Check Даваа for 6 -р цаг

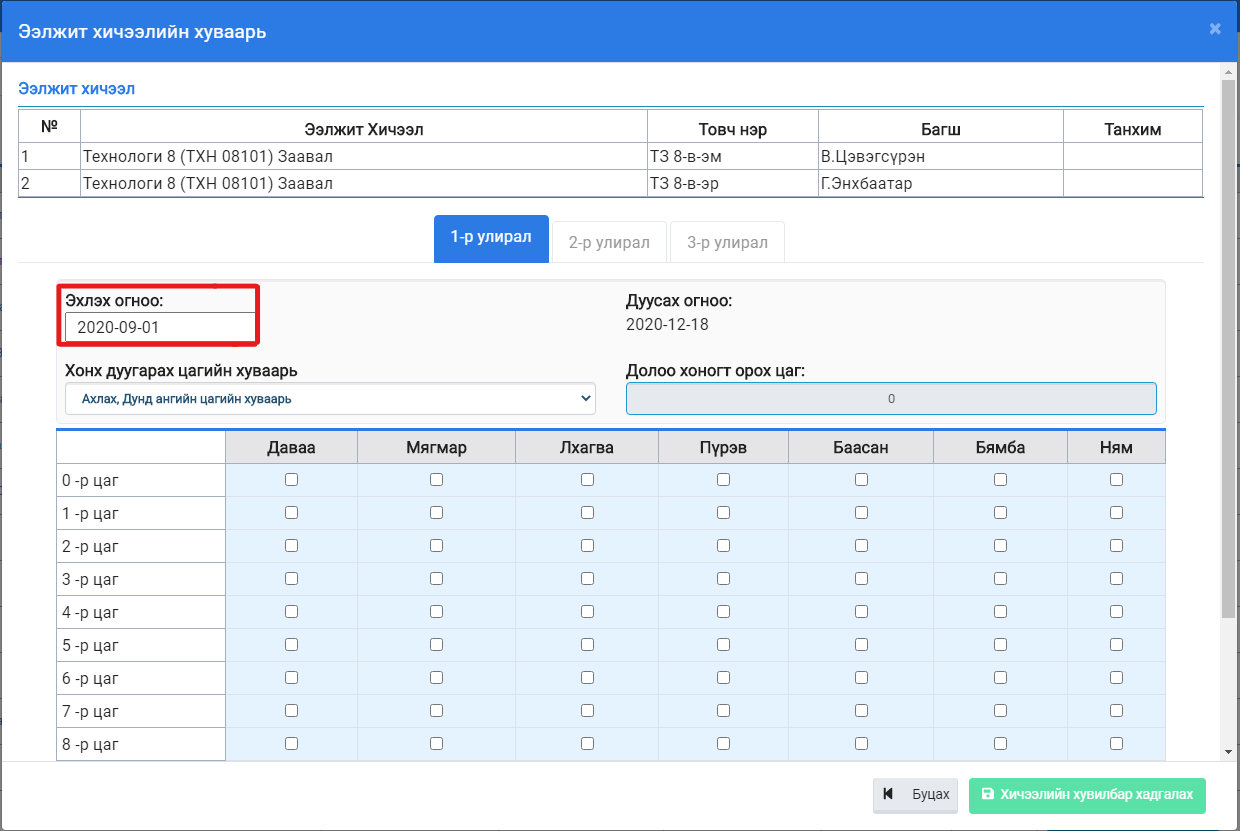[291, 678]
